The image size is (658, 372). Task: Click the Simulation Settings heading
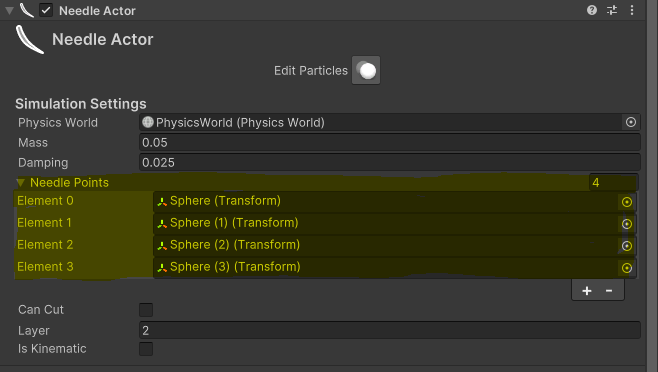pos(81,104)
